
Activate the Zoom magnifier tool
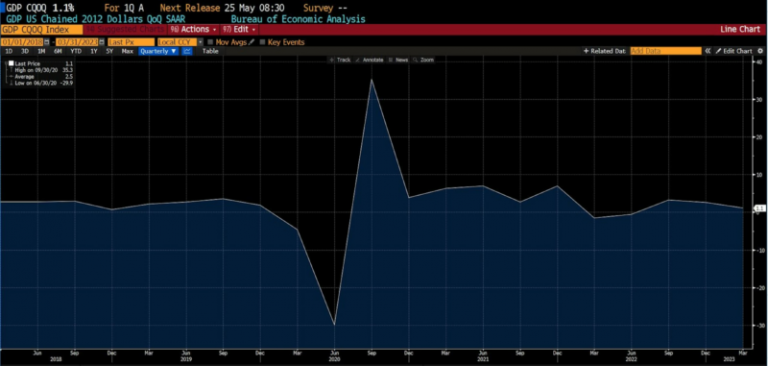click(x=424, y=60)
